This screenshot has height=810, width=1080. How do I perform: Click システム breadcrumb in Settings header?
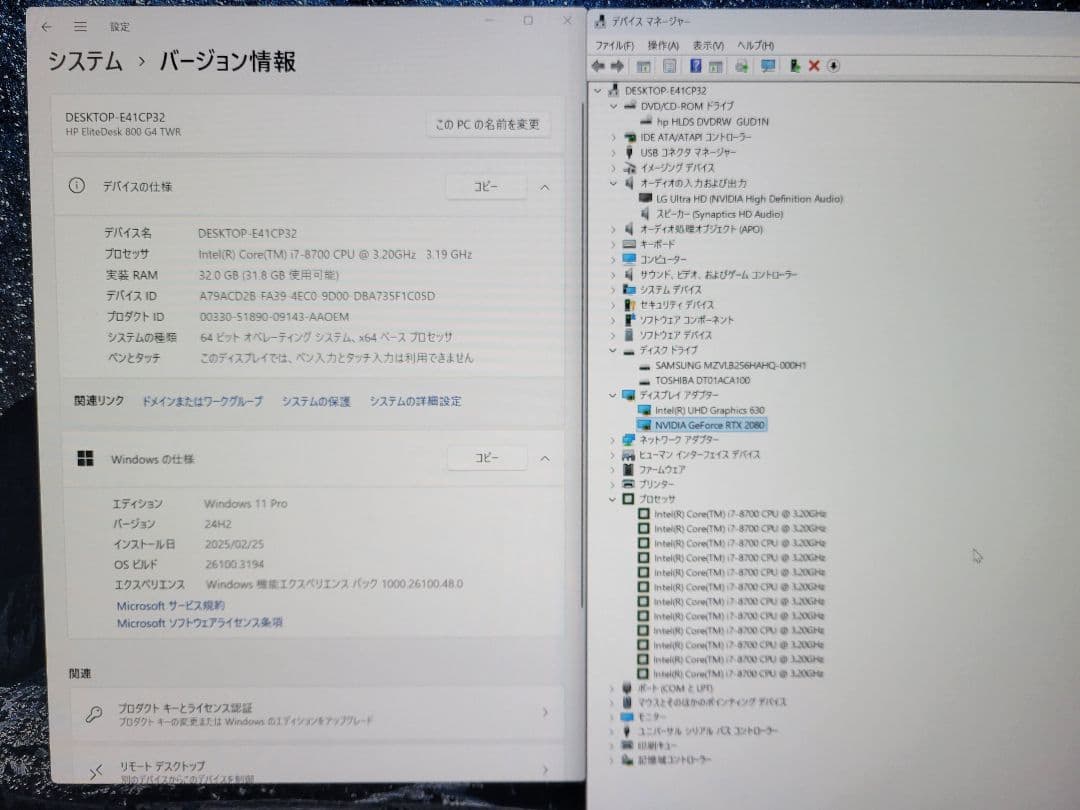(85, 62)
